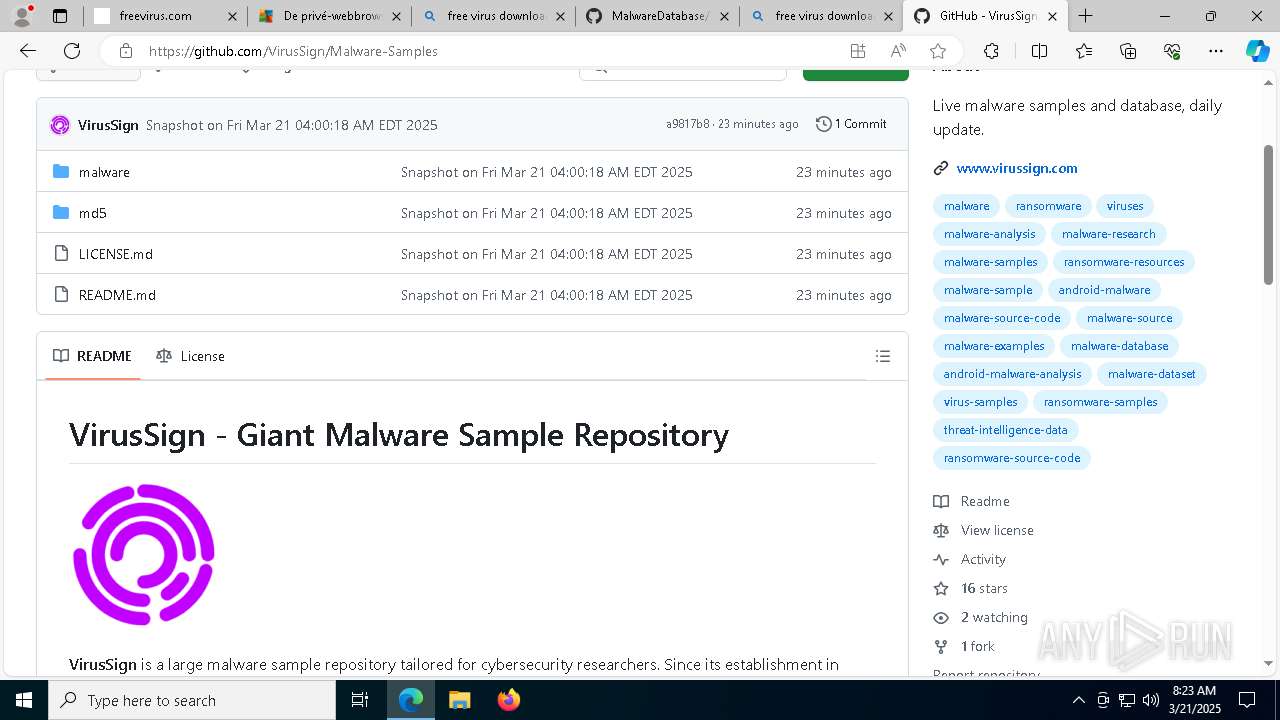Screen dimensions: 1280x720
Task: Launch Firefox from taskbar
Action: tap(508, 700)
